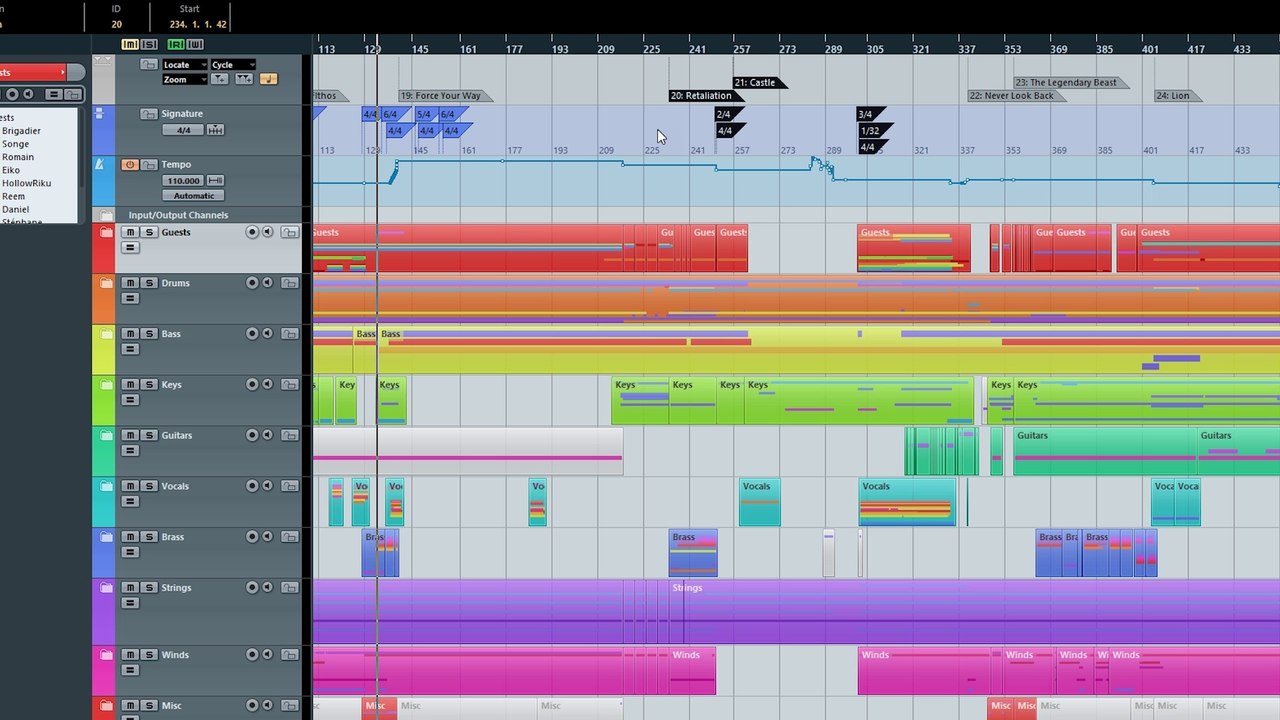Open the Locate marker dropdown
Image resolution: width=1280 pixels, height=720 pixels.
183,65
